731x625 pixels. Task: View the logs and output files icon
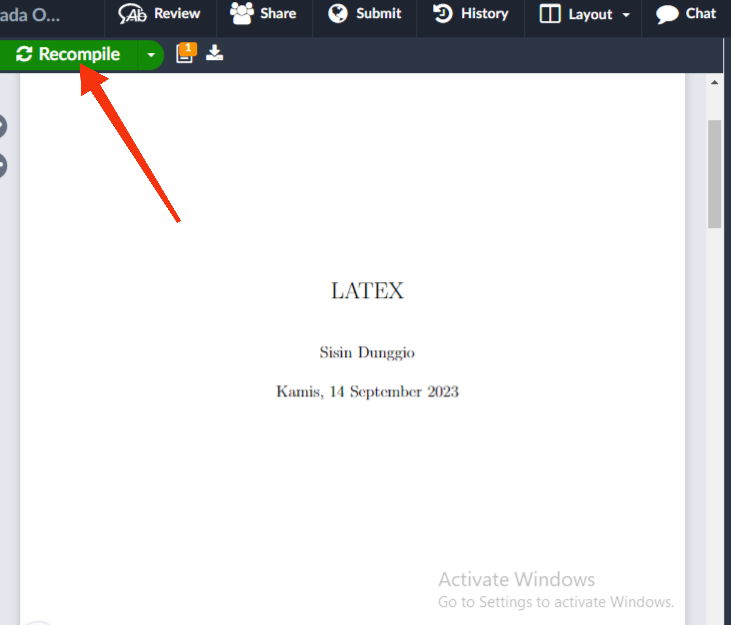point(186,53)
